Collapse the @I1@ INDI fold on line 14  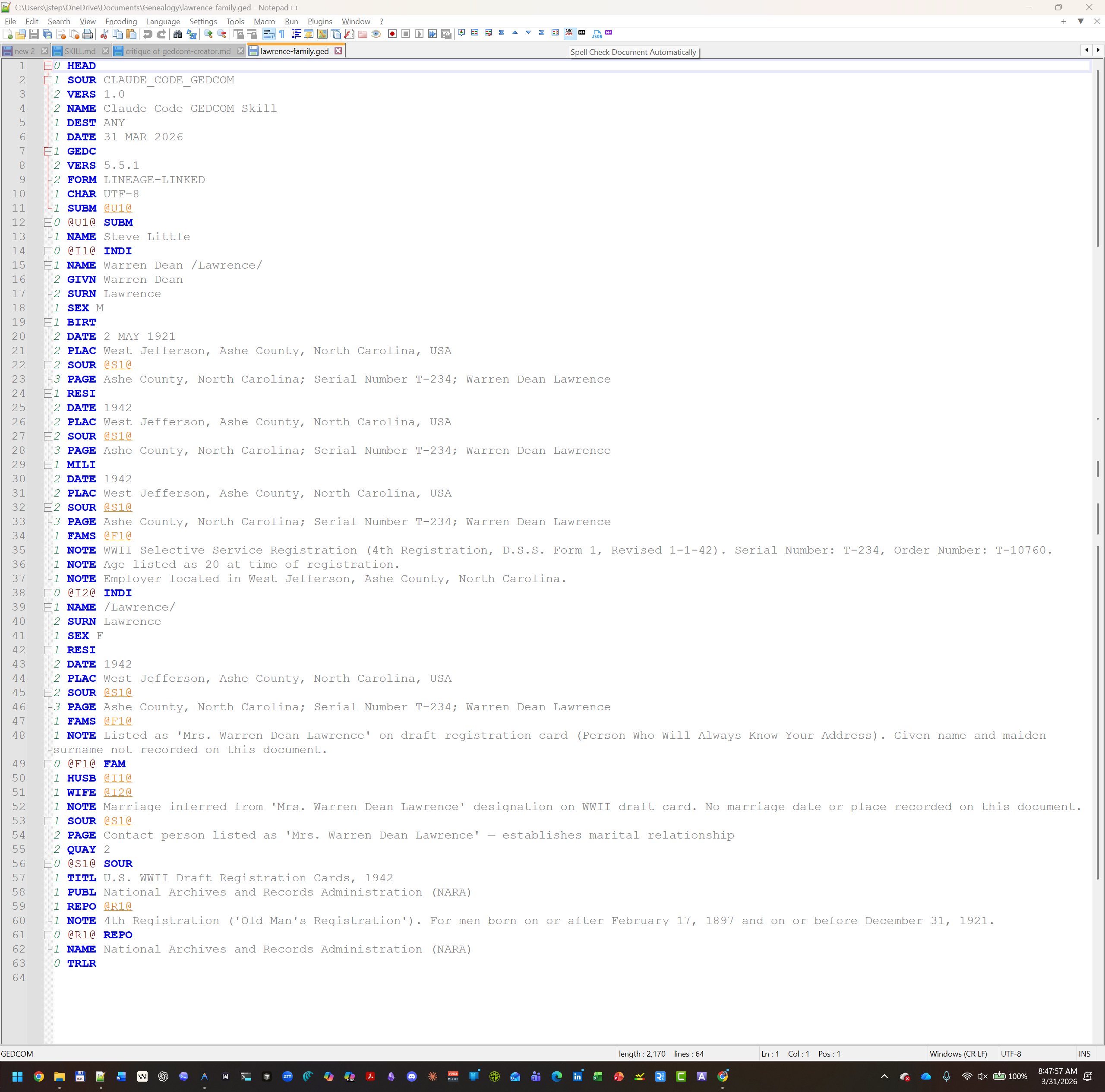click(x=48, y=251)
